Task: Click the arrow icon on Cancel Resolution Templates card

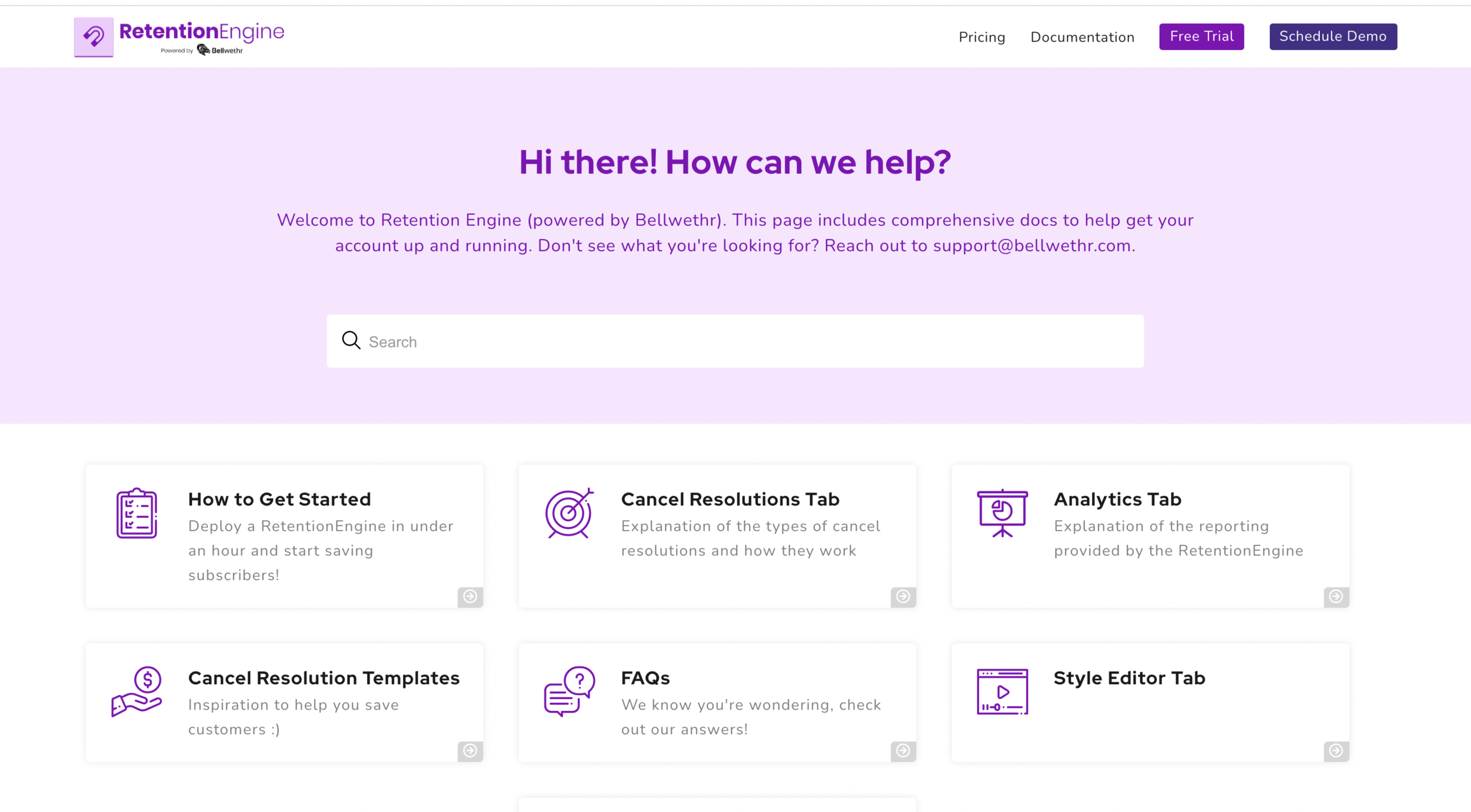Action: pyautogui.click(x=470, y=751)
